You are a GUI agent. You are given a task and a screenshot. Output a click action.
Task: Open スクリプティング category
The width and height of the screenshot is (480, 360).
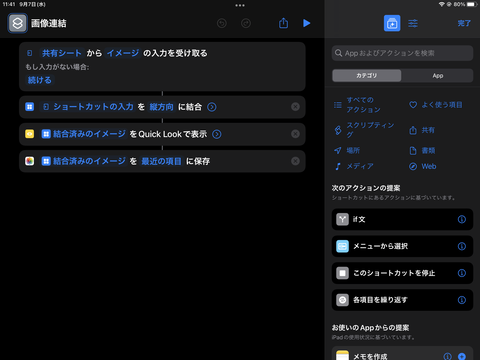pyautogui.click(x=365, y=130)
